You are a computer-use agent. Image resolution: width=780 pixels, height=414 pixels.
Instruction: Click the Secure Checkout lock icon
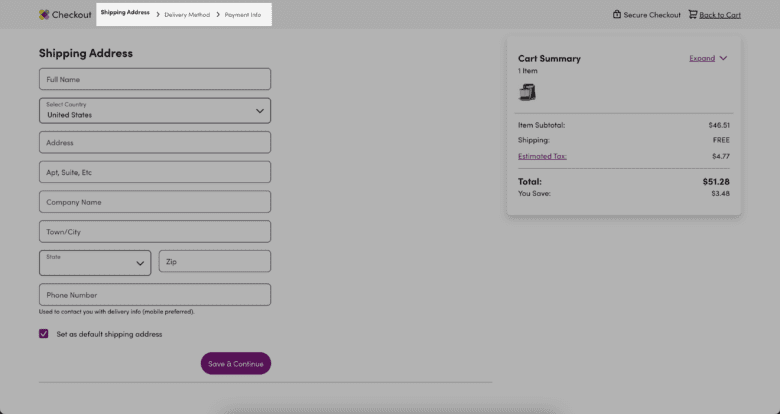(617, 15)
